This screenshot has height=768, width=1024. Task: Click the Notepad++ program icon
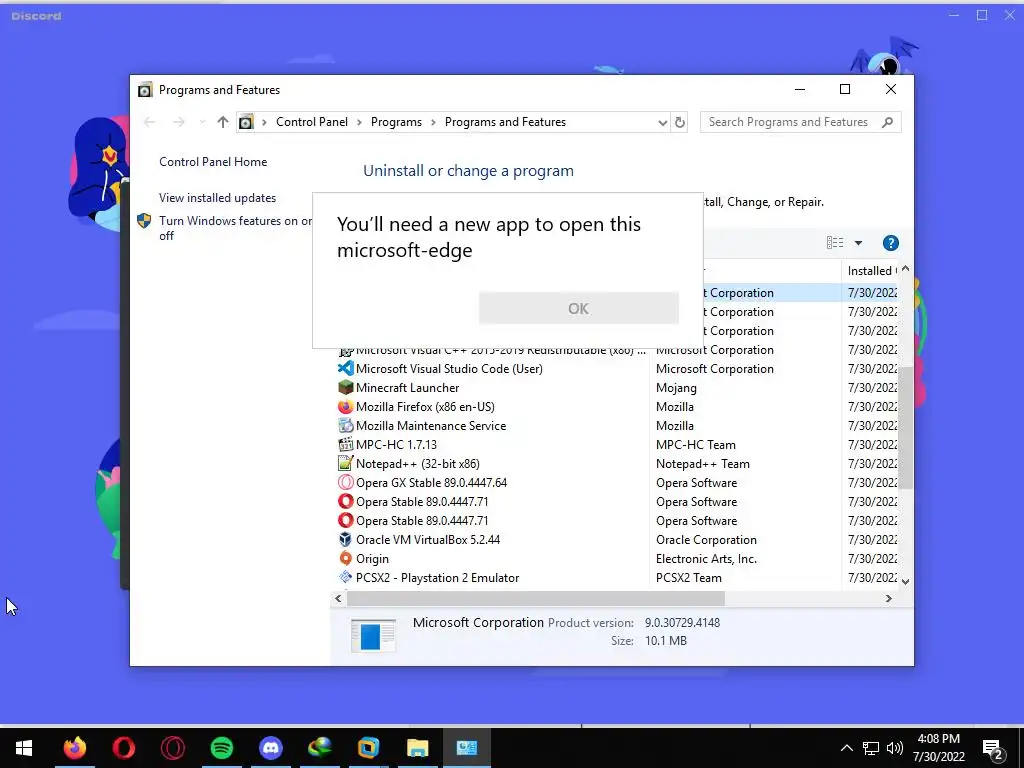[345, 463]
